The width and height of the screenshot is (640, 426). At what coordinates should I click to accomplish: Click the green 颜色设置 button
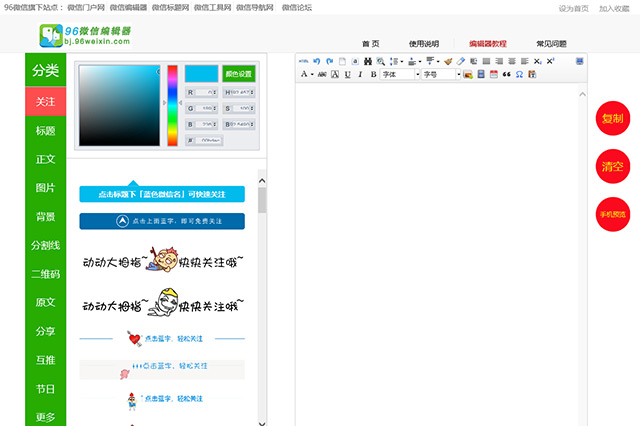click(239, 74)
